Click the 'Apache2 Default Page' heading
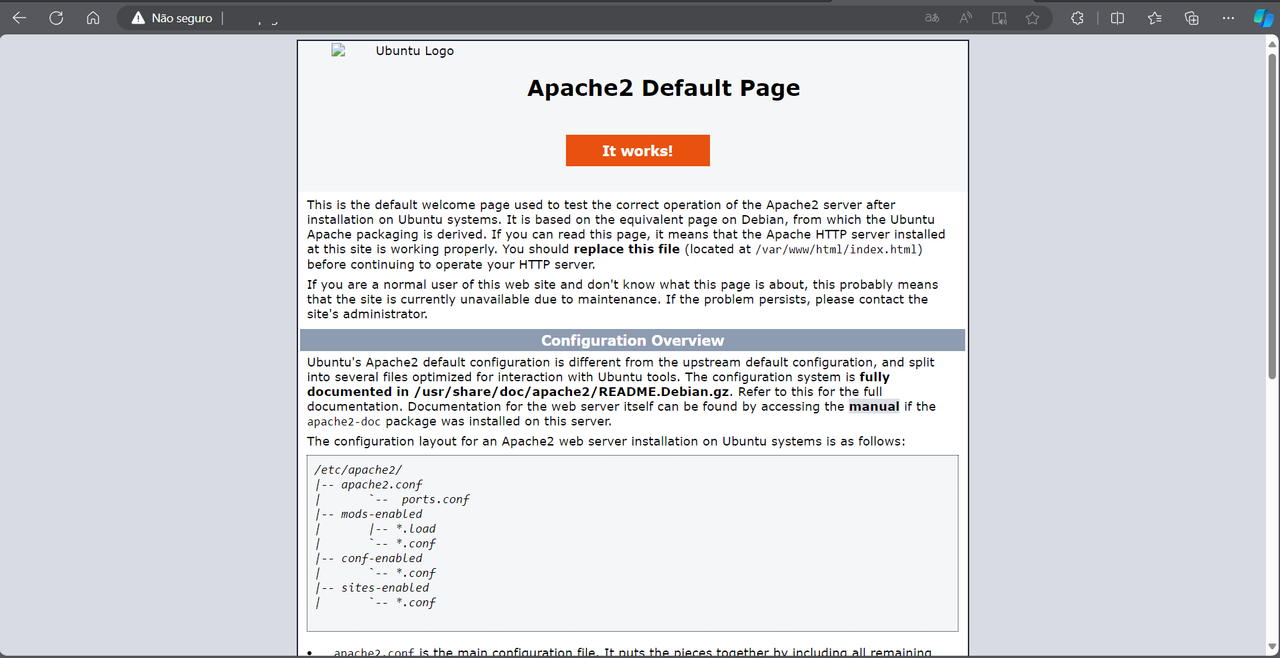The width and height of the screenshot is (1280, 658). pos(663,88)
